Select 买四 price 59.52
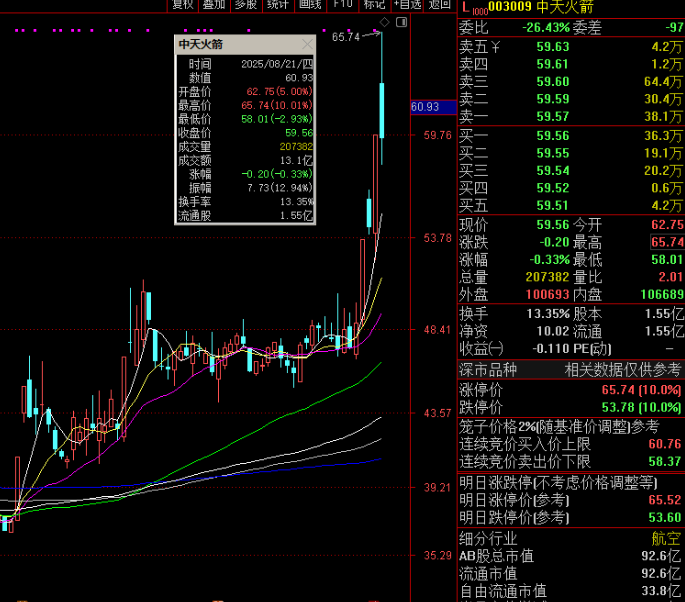The height and width of the screenshot is (602, 685). coord(553,188)
